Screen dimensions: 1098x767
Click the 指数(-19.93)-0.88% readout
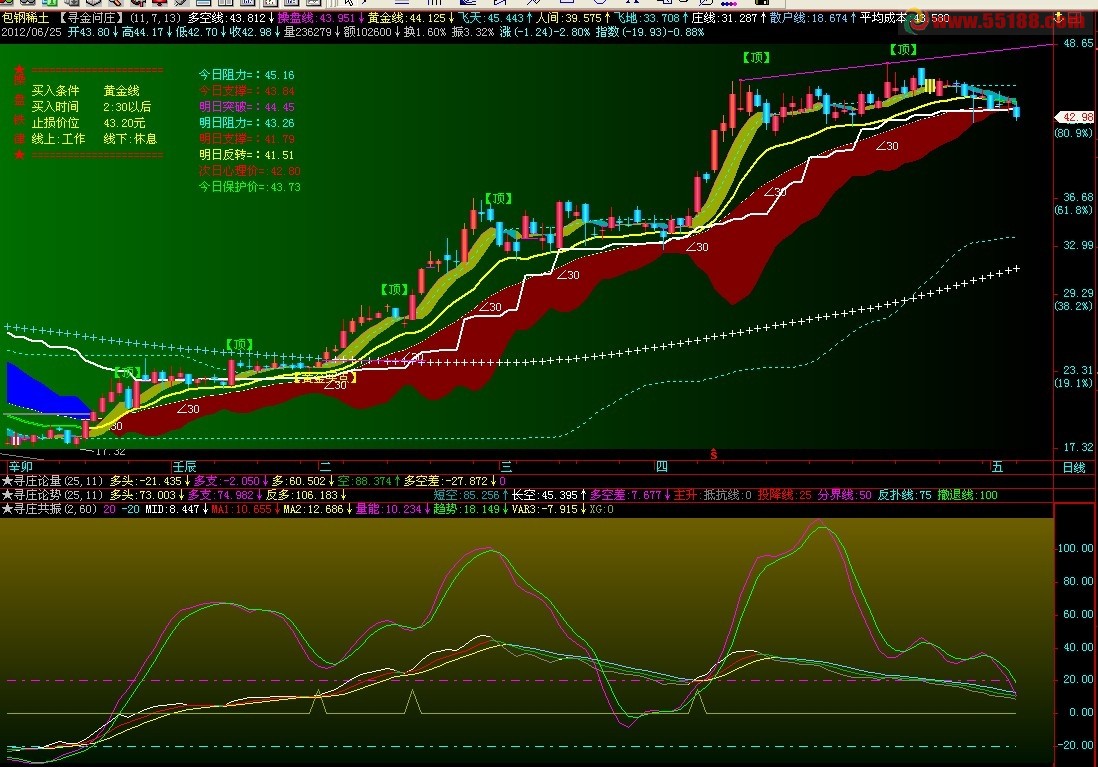click(x=650, y=32)
